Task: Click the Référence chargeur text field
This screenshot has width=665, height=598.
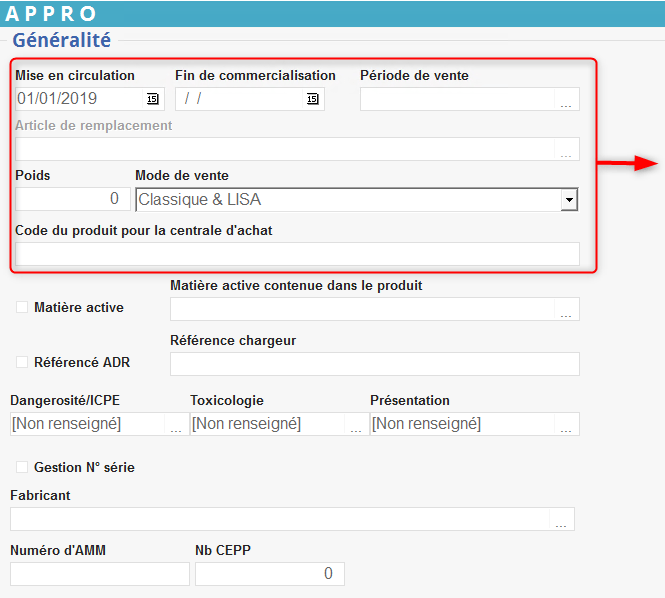Action: coord(374,364)
